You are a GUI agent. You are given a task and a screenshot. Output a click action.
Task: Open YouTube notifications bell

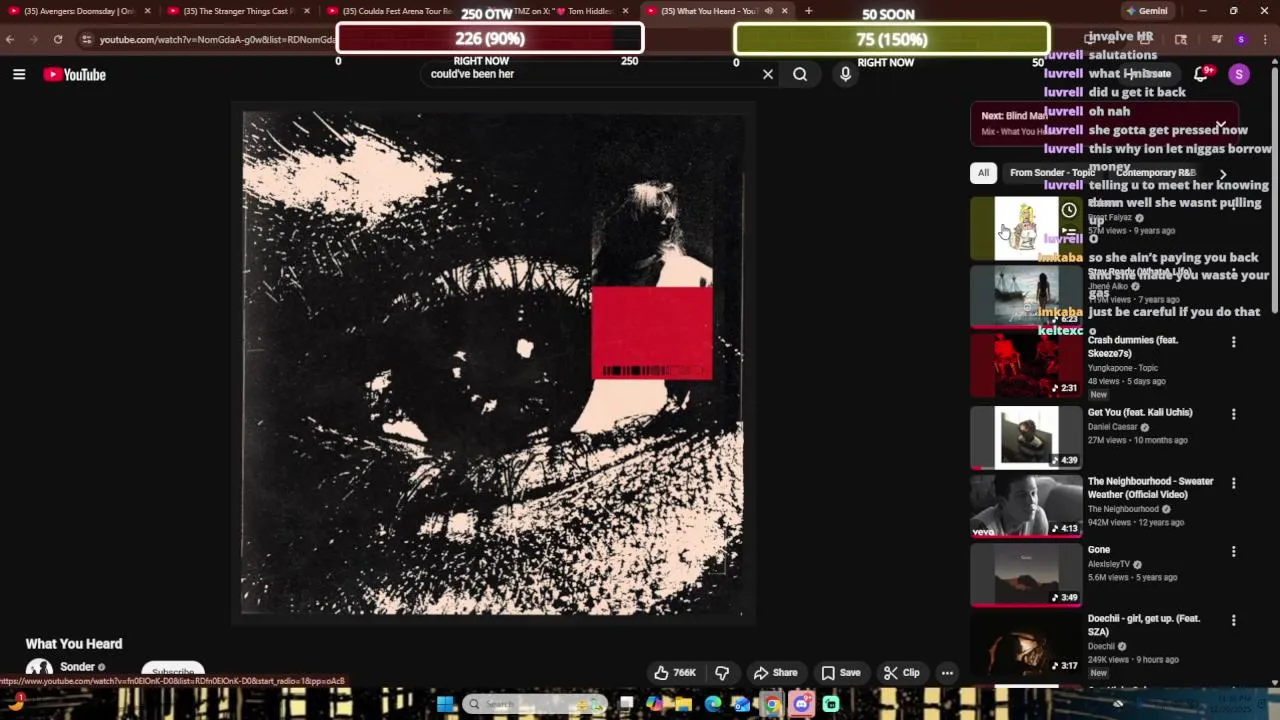click(1201, 74)
